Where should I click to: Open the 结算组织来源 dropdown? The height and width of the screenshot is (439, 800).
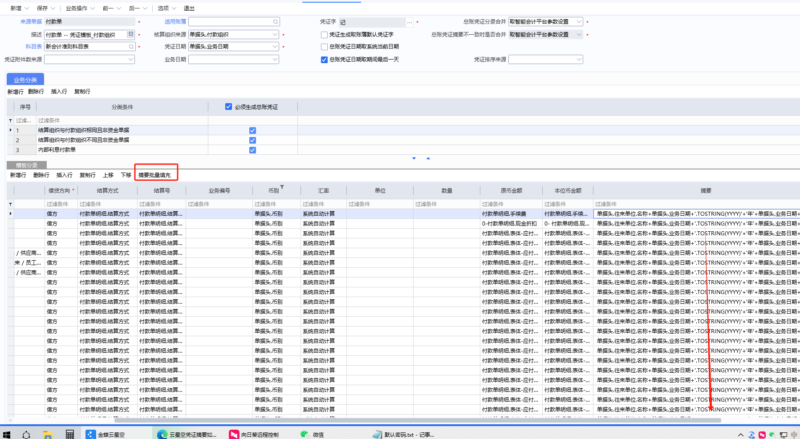click(x=278, y=34)
